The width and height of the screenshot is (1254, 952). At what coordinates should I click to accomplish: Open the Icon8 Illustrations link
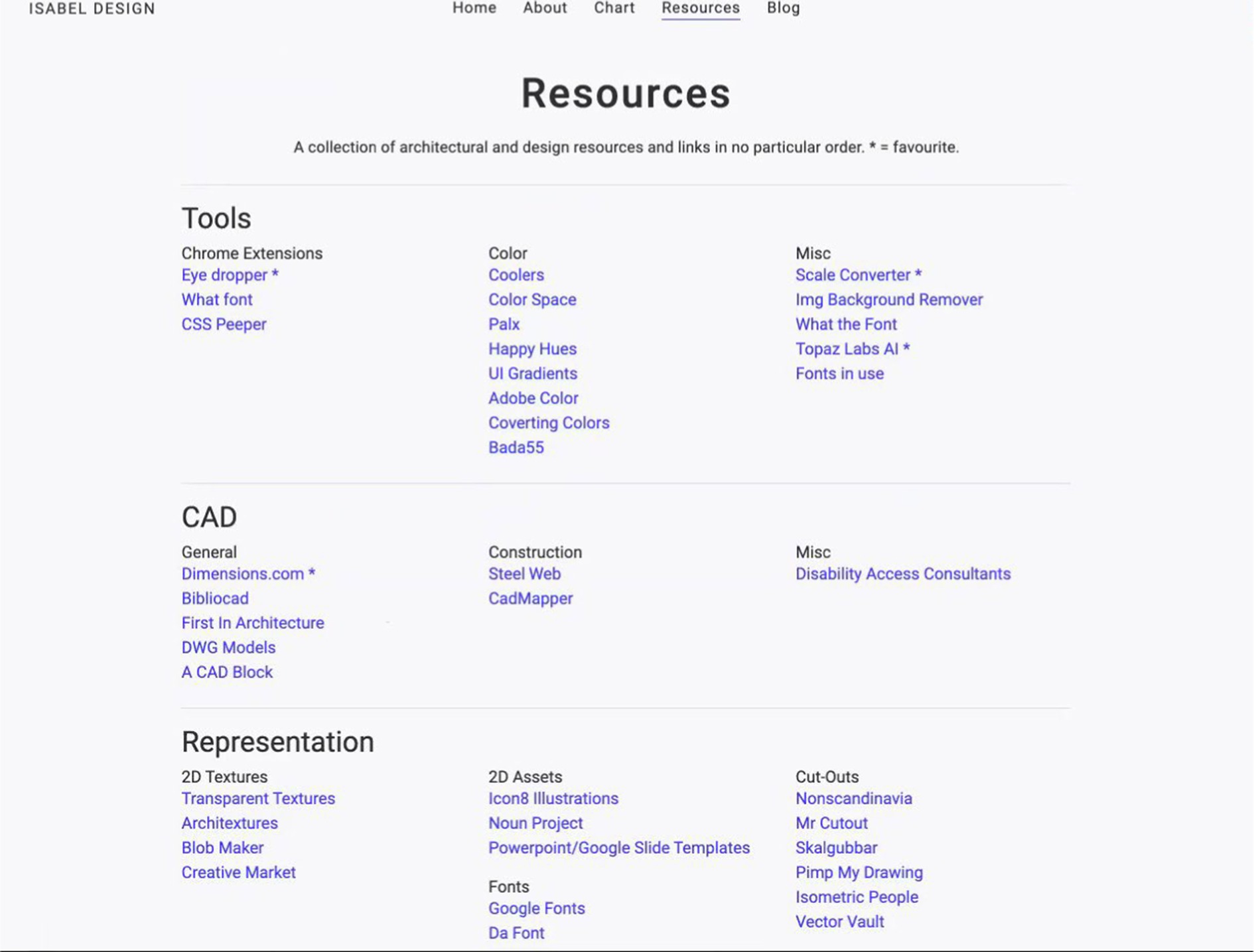[x=553, y=798]
